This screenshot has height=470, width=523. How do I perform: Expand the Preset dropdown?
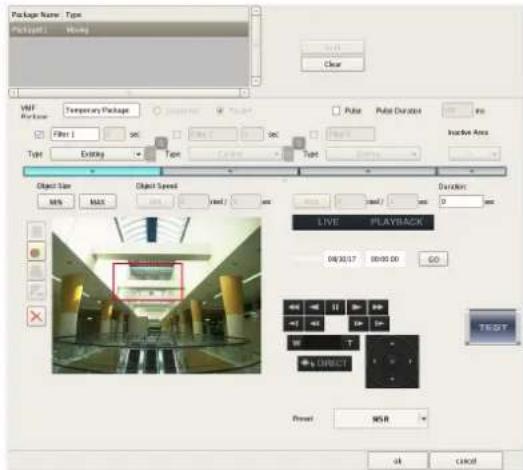pyautogui.click(x=381, y=419)
